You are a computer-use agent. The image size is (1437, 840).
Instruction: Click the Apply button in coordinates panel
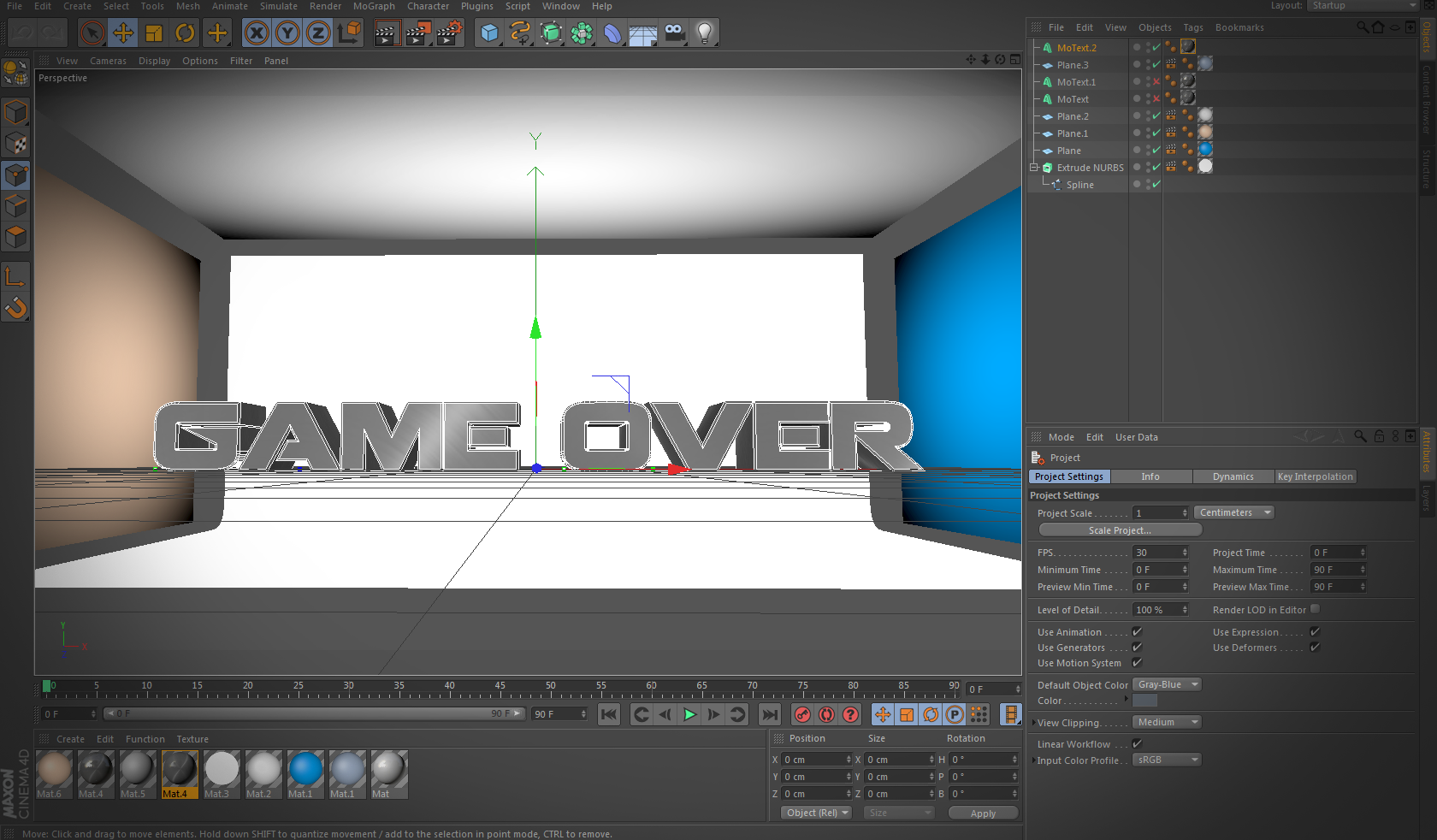982,813
